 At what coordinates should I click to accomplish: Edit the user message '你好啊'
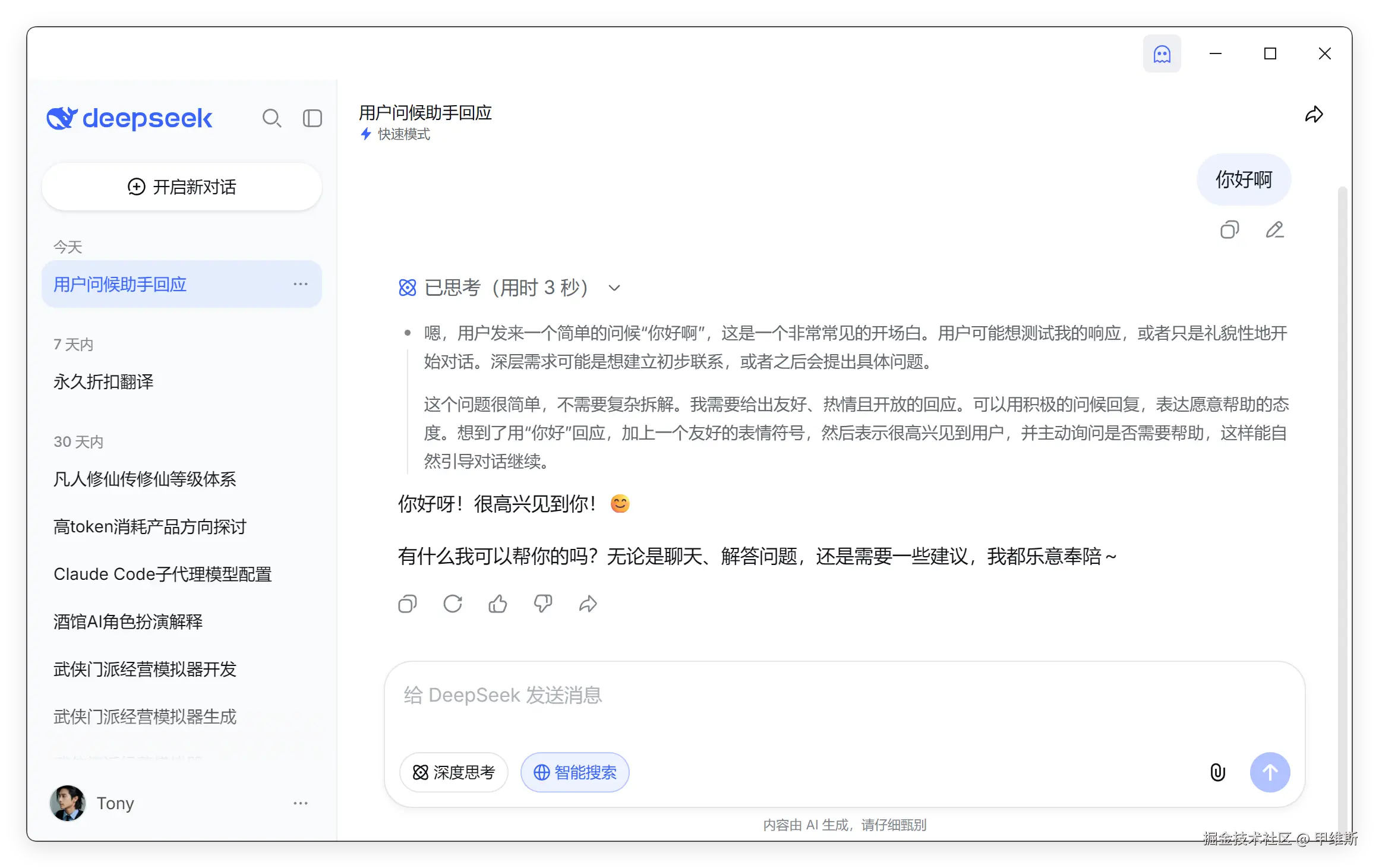pos(1274,230)
